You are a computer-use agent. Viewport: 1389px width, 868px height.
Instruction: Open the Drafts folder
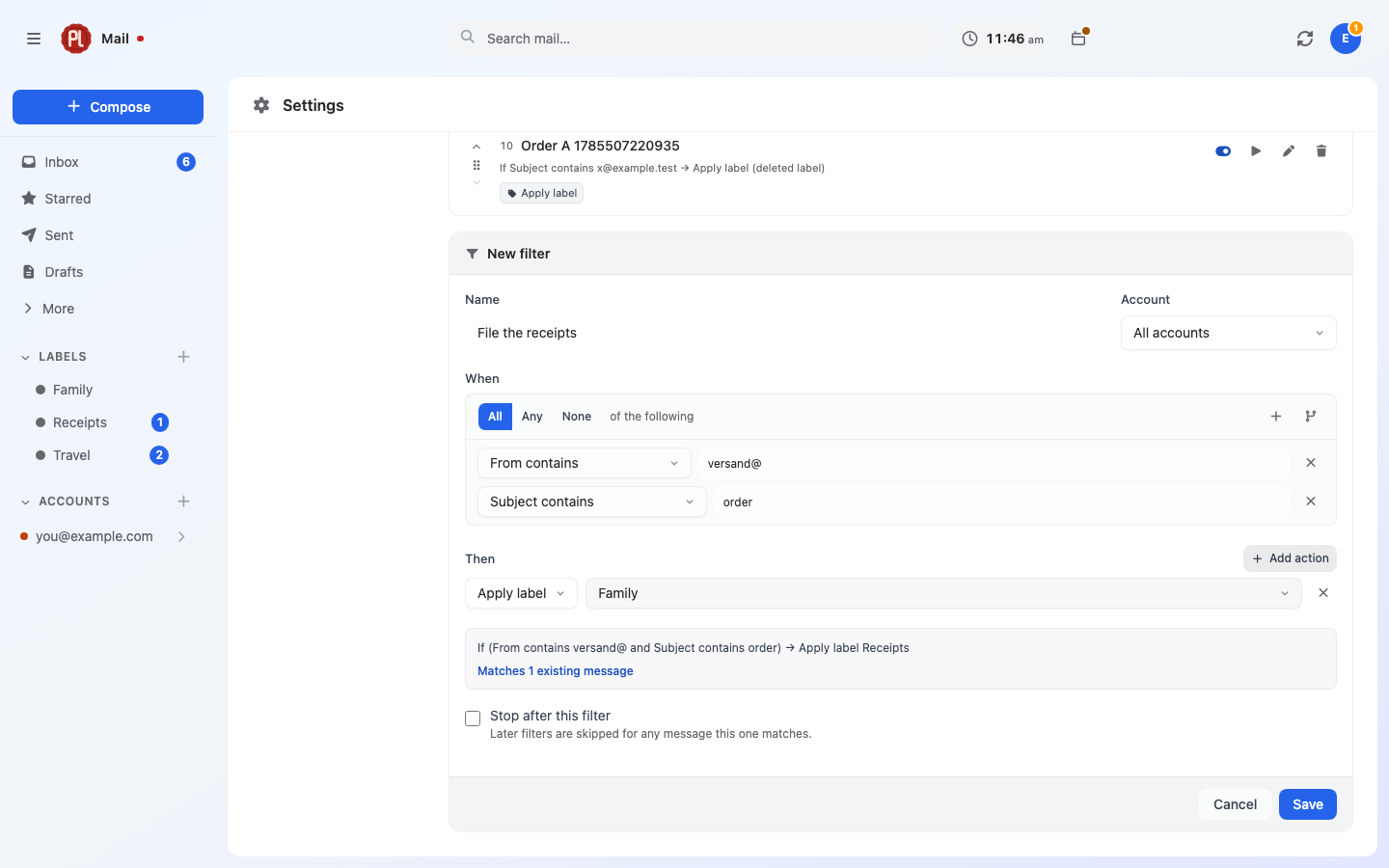point(108,272)
